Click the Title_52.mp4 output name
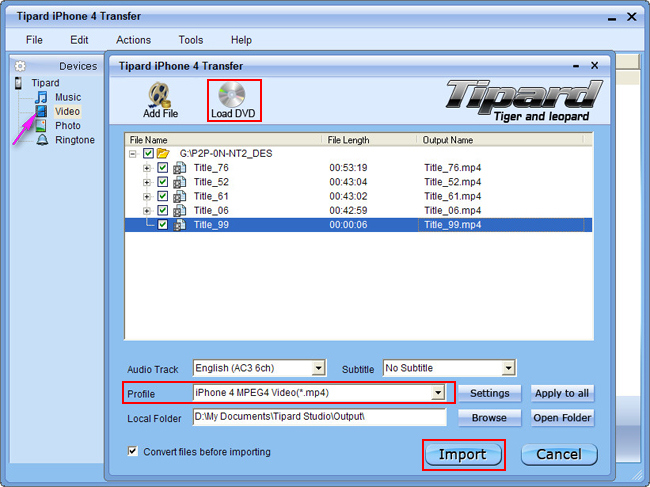 453,182
